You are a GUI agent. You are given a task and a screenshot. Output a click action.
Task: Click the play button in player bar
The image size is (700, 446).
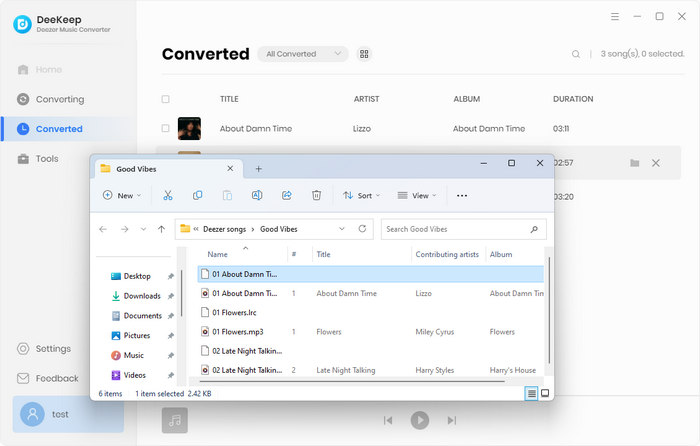click(420, 420)
